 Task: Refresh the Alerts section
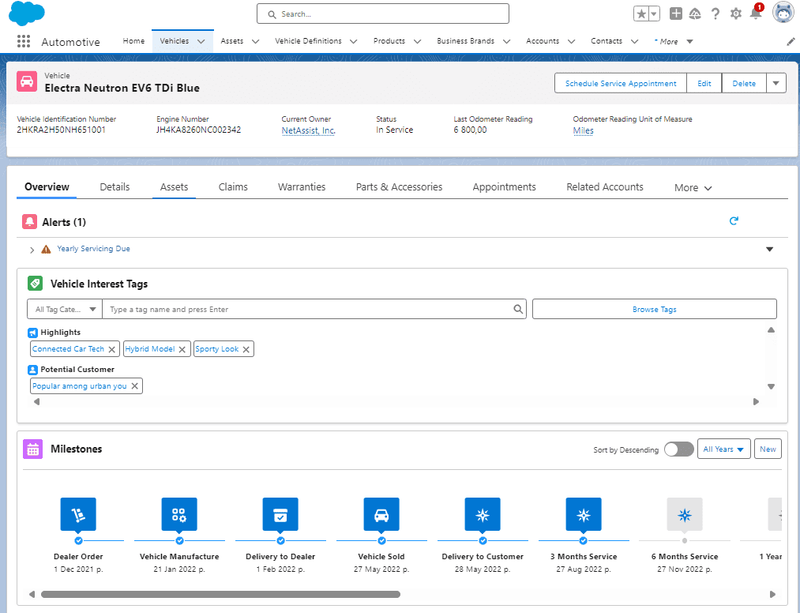pyautogui.click(x=734, y=221)
